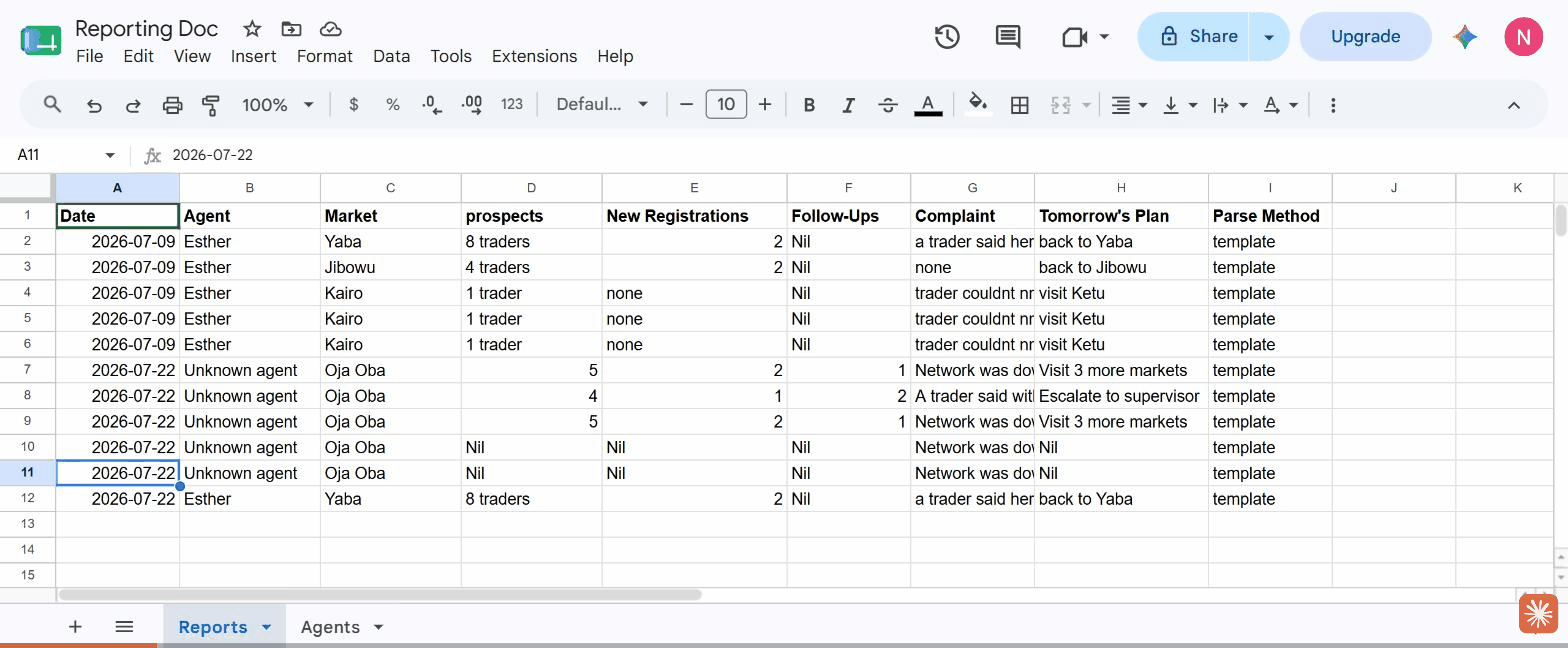1568x648 pixels.
Task: Open the fill color bucket
Action: [978, 104]
